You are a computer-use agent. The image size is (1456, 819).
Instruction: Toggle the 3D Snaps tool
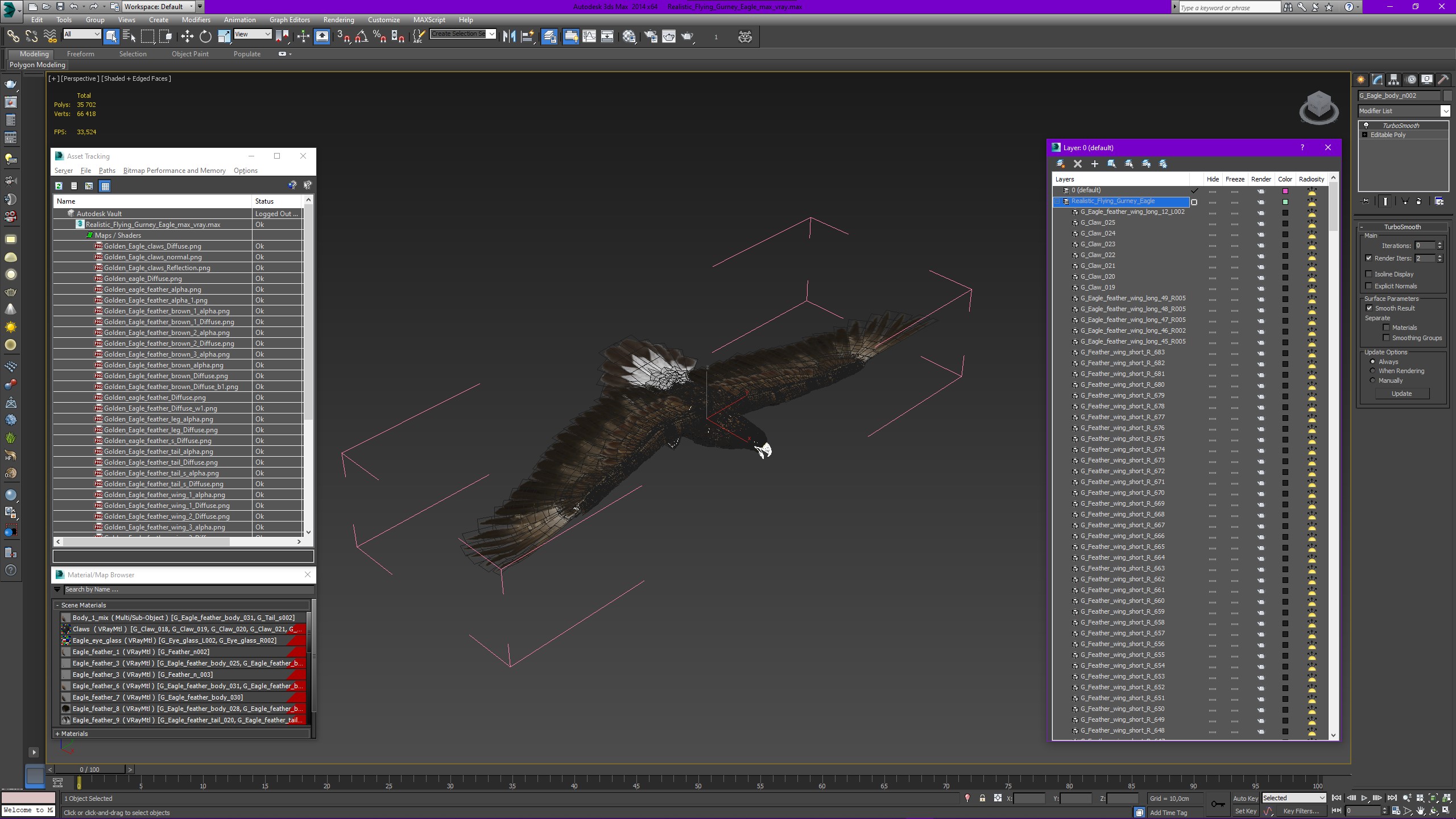[343, 36]
